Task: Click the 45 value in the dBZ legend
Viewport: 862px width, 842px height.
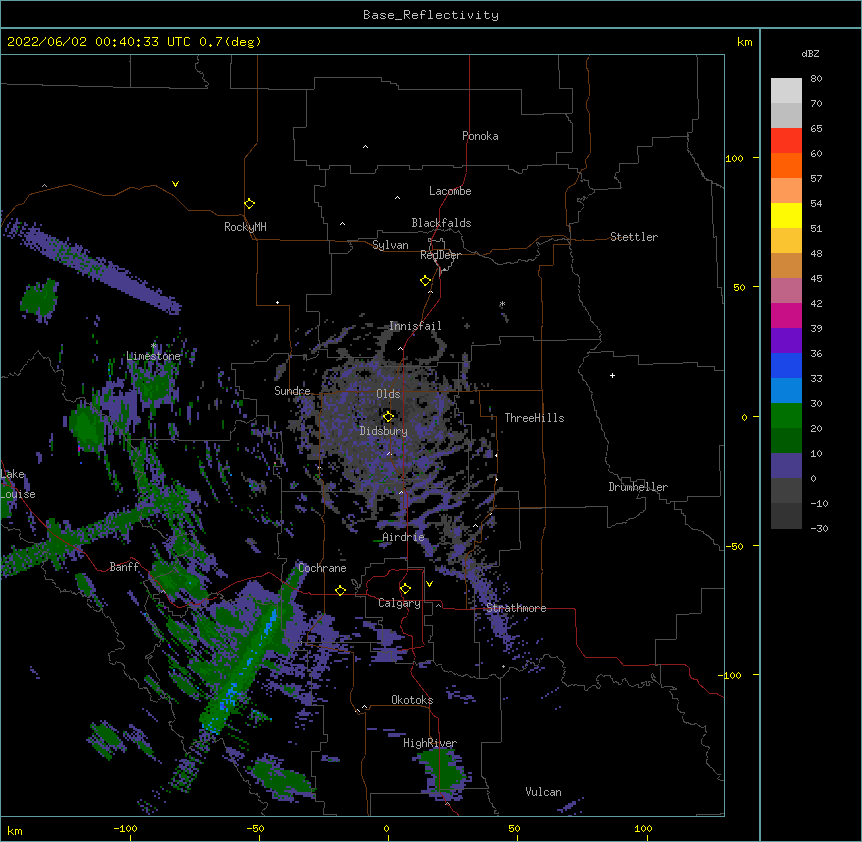Action: pos(816,278)
